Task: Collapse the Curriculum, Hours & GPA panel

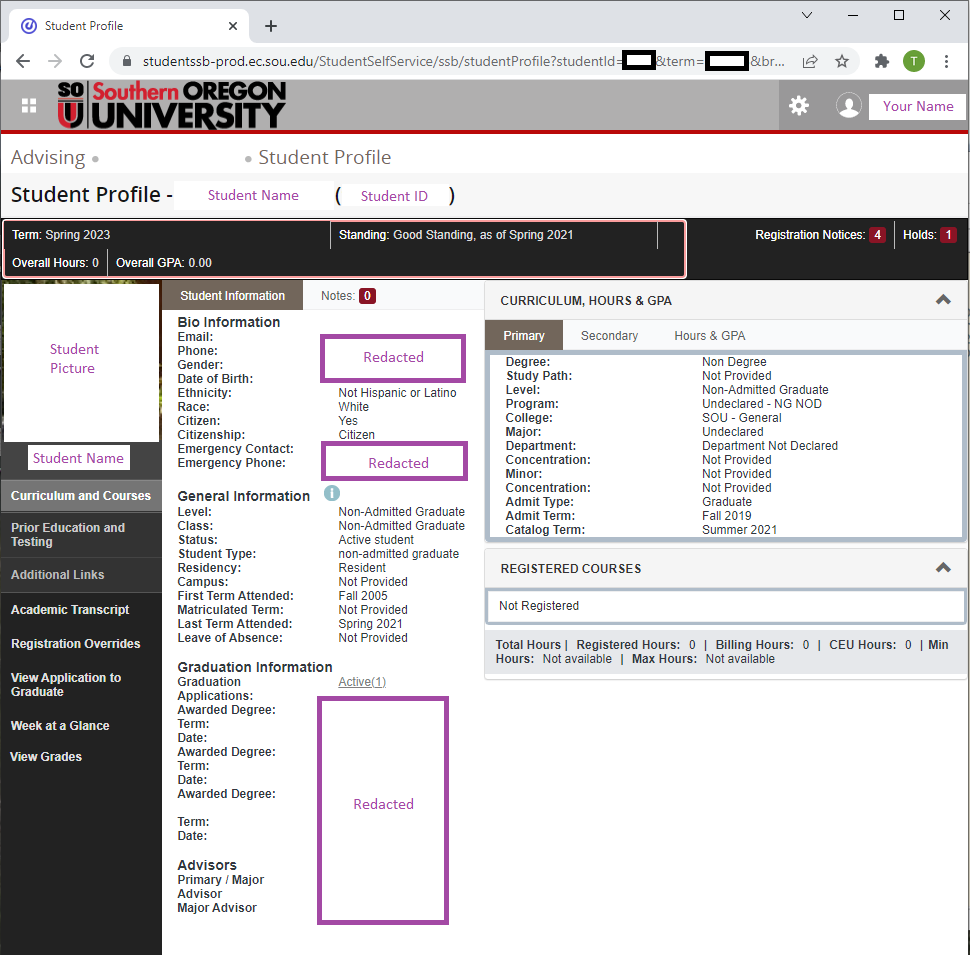Action: (942, 299)
